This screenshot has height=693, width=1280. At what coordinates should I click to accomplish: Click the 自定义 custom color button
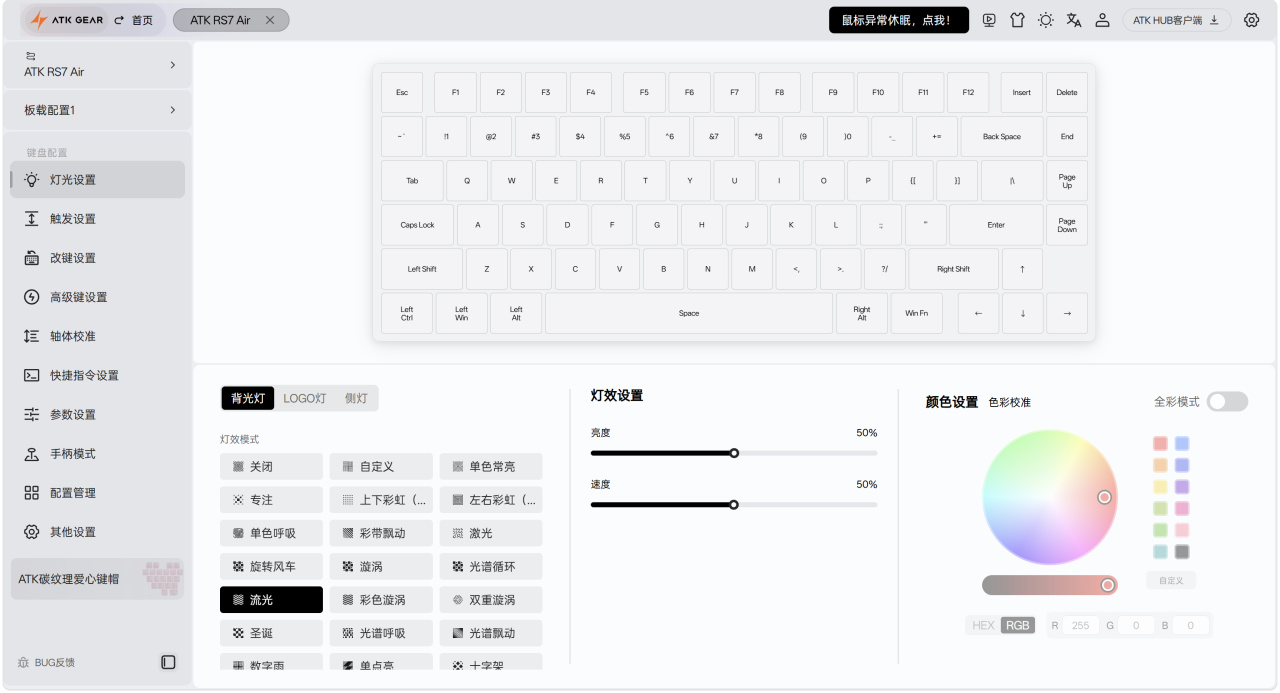tap(1171, 580)
